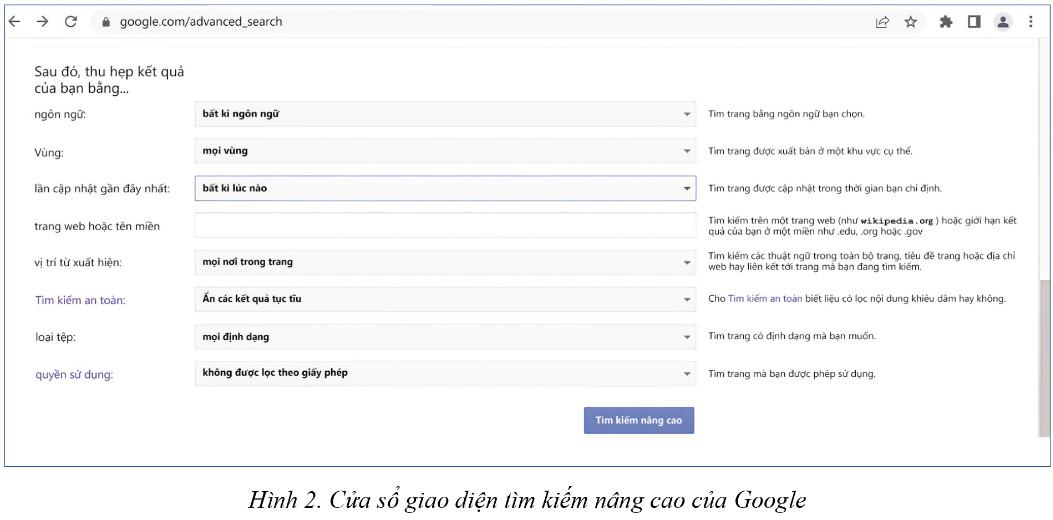Image resolution: width=1053 pixels, height=520 pixels.
Task: Click the 'Tìm kiếm nâng cao' button
Action: tap(639, 421)
